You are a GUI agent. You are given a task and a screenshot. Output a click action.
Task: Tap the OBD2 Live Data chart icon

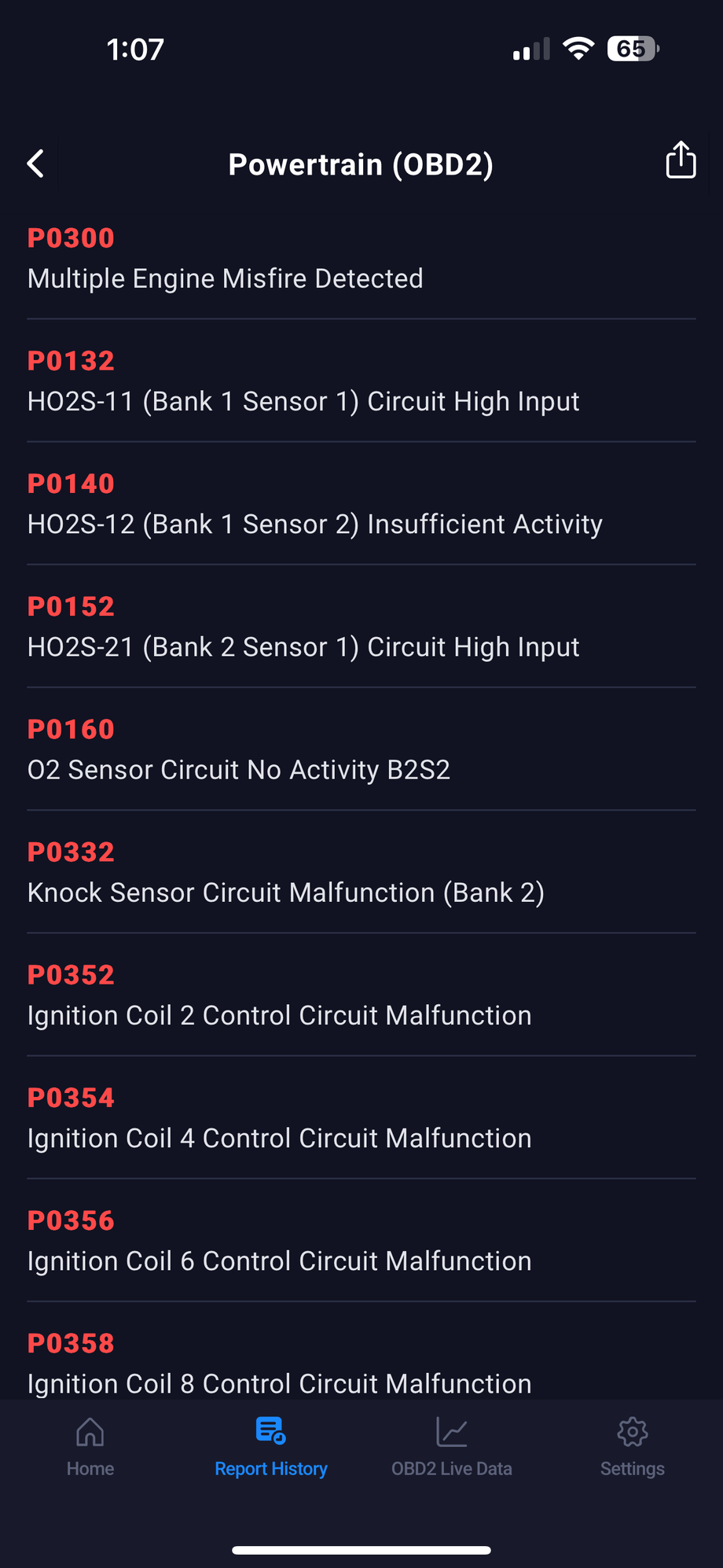click(452, 1433)
